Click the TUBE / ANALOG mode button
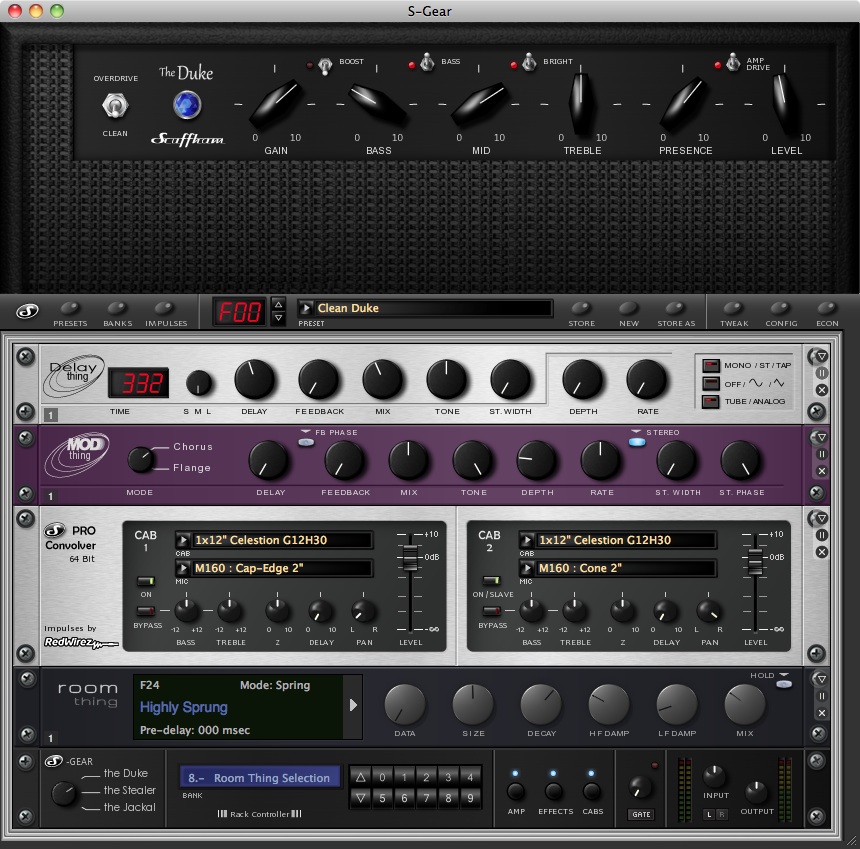 pos(711,401)
